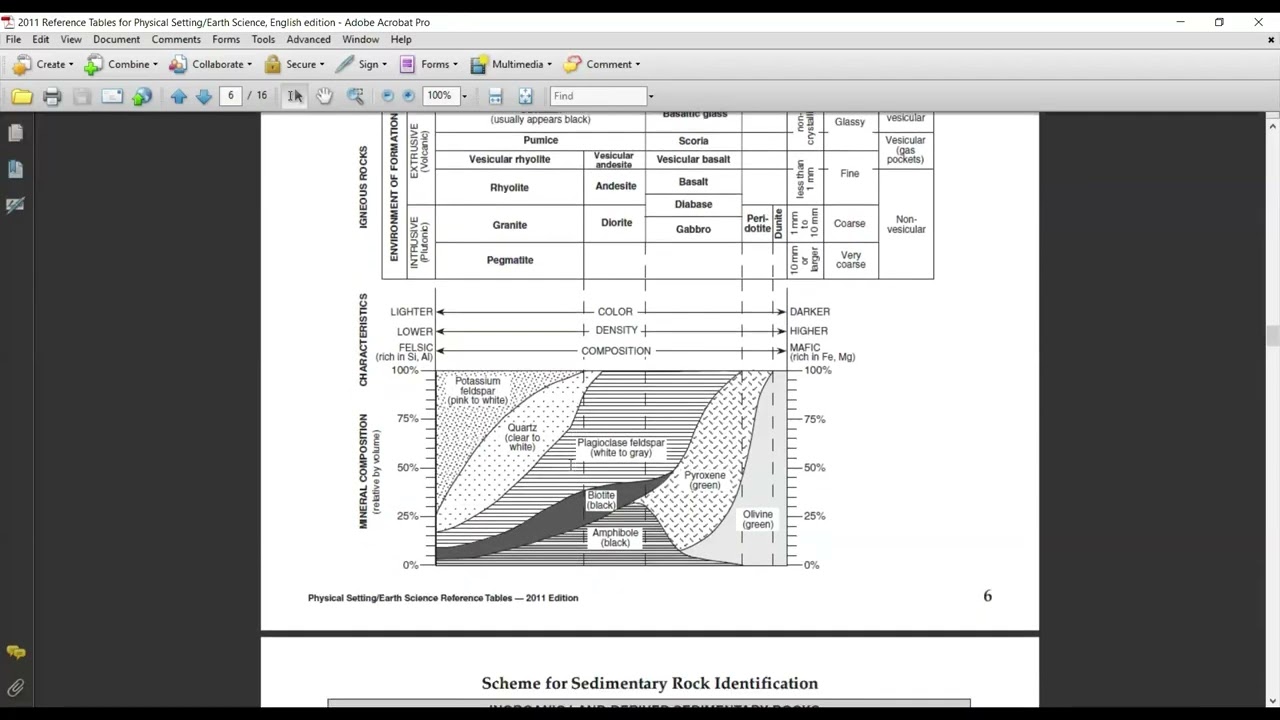This screenshot has height=720, width=1280.
Task: Open the Signatures panel in sidebar
Action: pyautogui.click(x=15, y=205)
